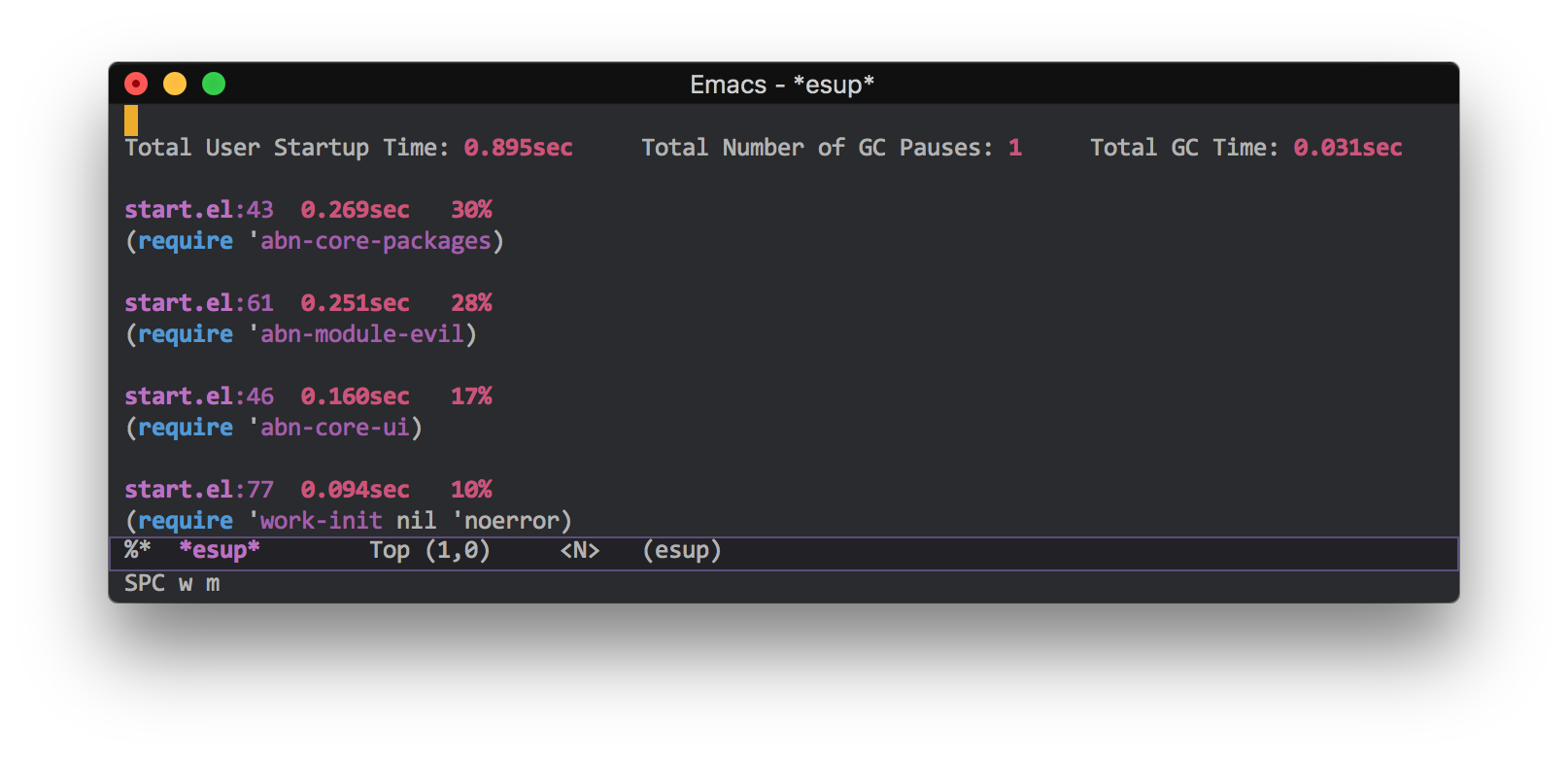
Task: Click the Emacs - *esup* window title
Action: click(x=782, y=85)
